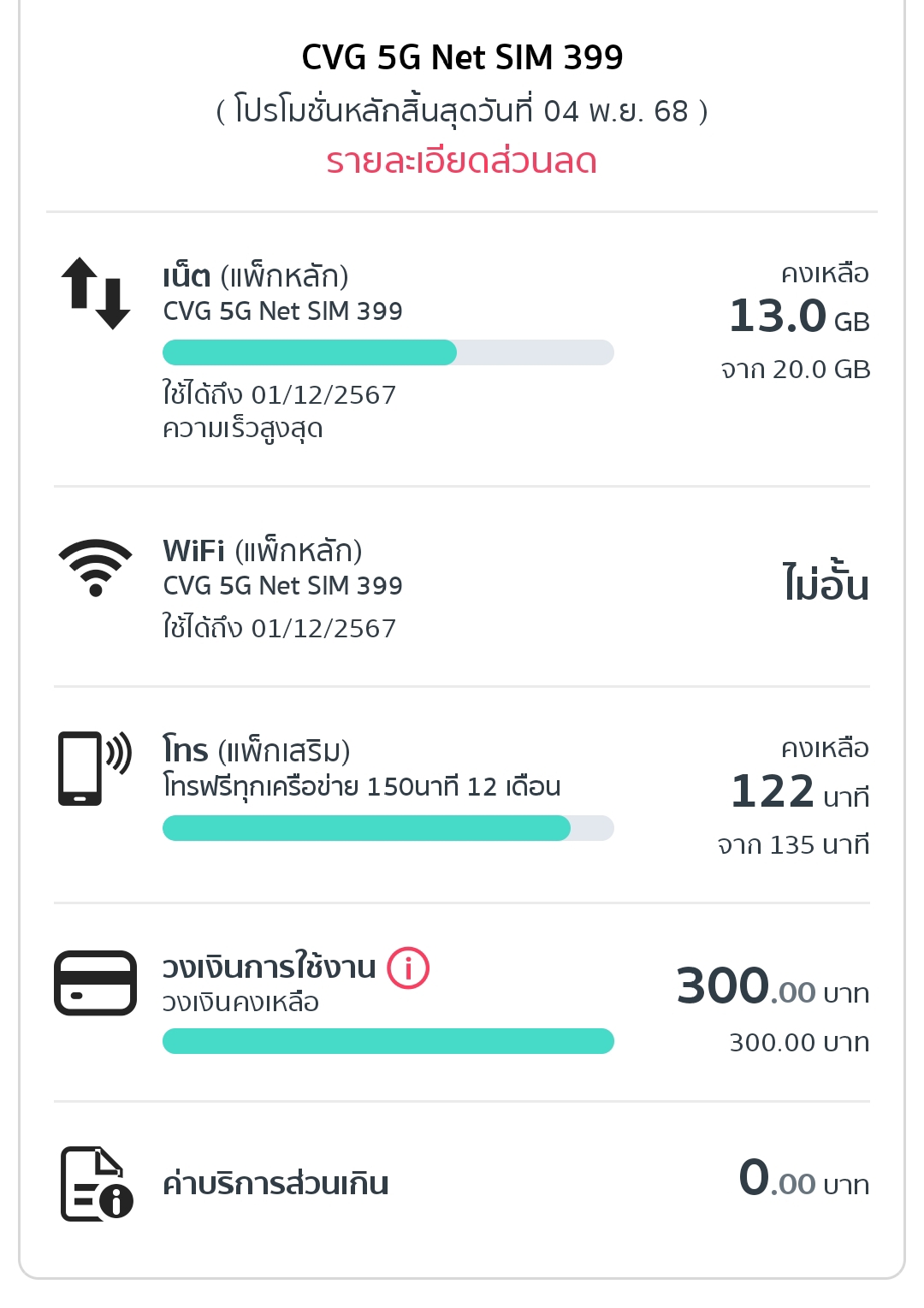Tap the 300.00 บาท credit amount
The height and width of the screenshot is (1308, 924).
click(773, 986)
